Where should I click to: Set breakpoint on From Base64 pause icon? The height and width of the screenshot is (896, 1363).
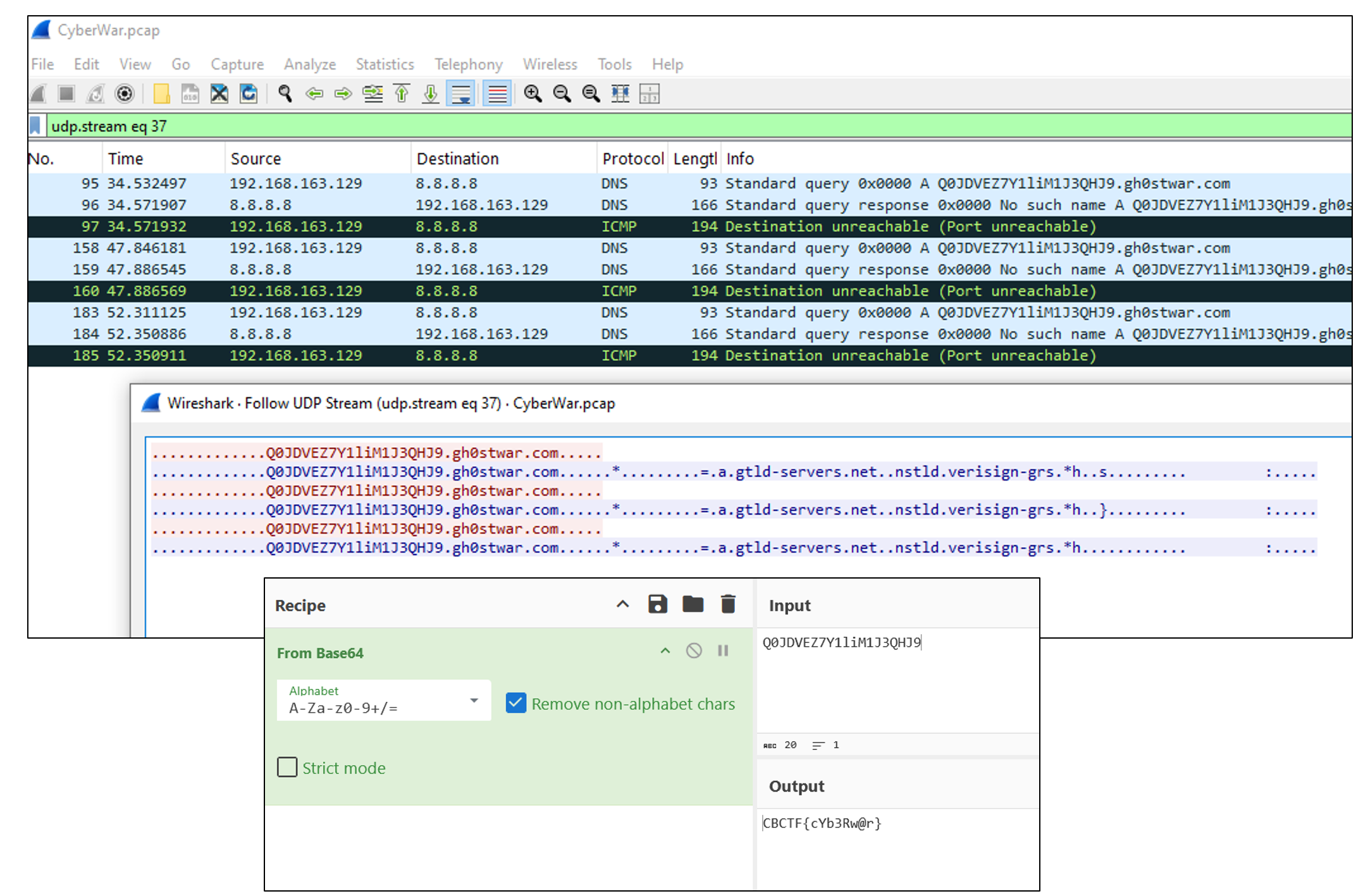point(723,651)
